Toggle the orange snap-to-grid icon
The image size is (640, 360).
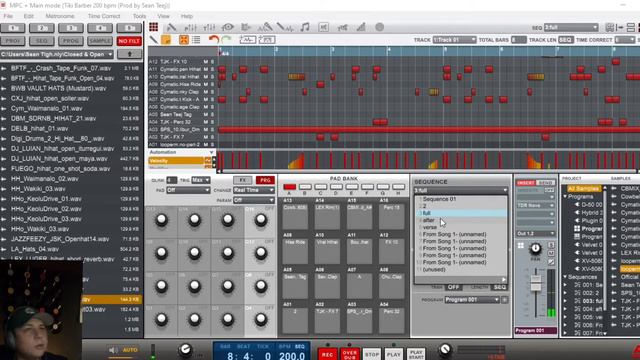click(184, 40)
